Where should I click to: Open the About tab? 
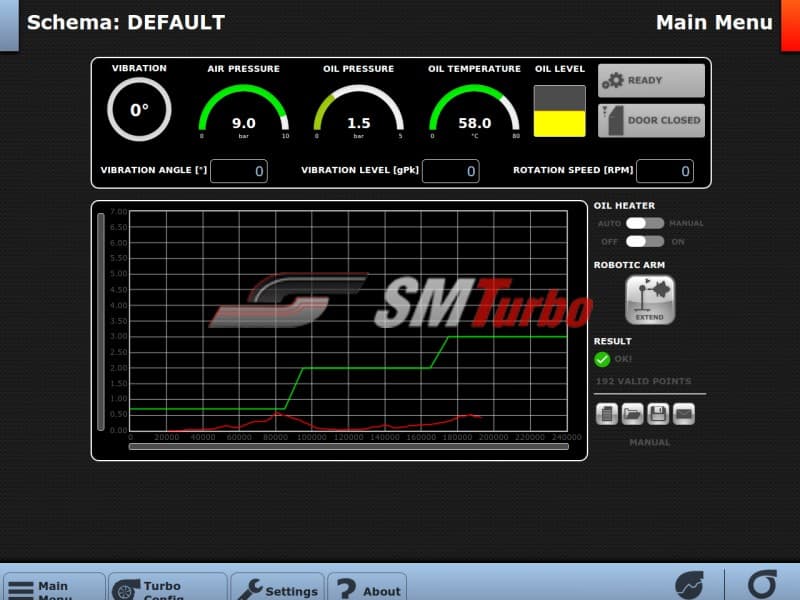pyautogui.click(x=367, y=586)
